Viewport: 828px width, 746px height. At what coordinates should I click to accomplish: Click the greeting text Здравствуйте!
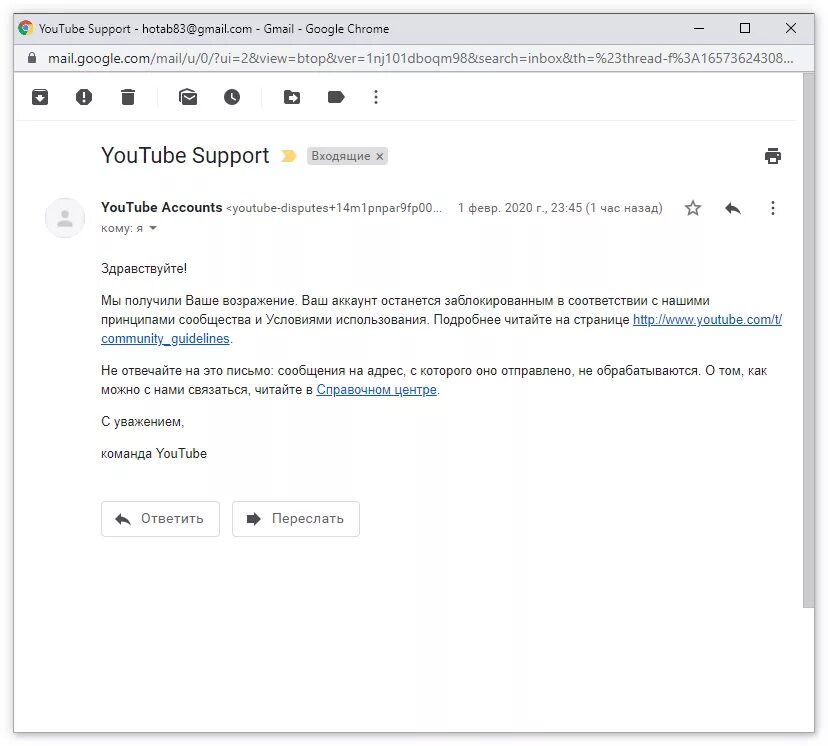144,269
